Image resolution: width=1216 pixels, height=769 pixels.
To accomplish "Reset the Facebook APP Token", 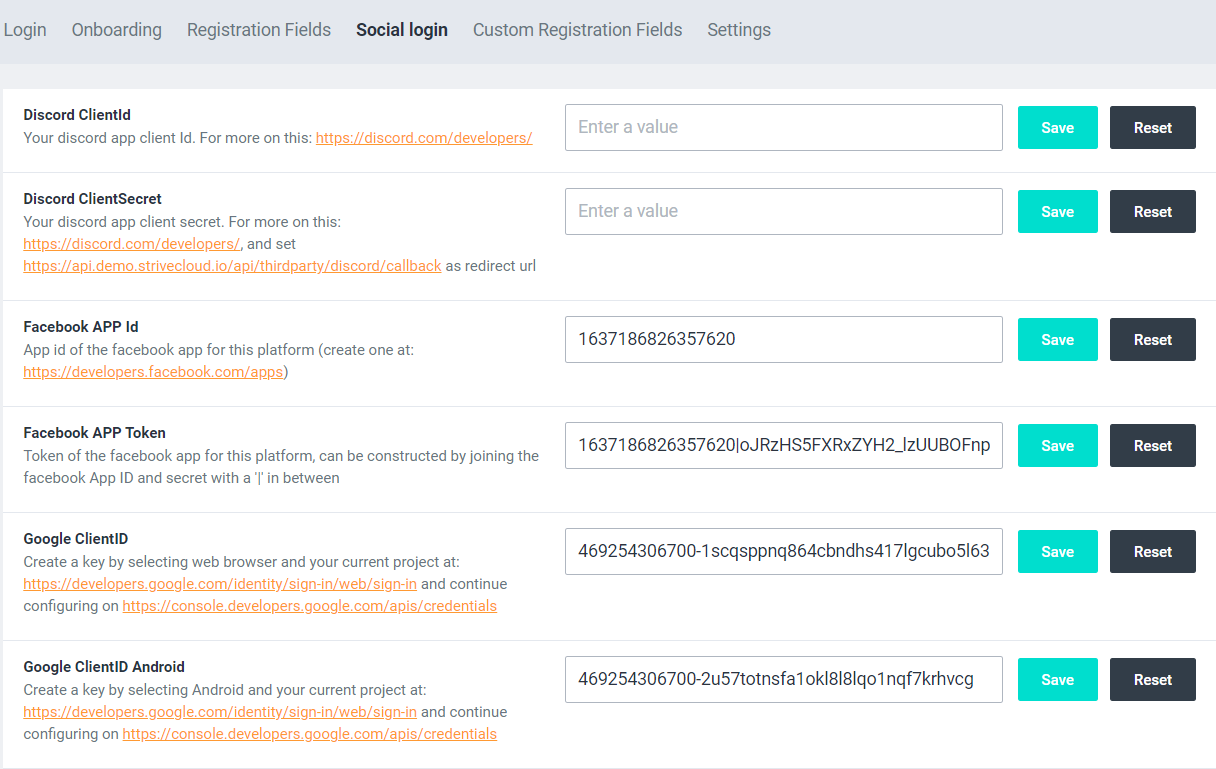I will [1152, 446].
